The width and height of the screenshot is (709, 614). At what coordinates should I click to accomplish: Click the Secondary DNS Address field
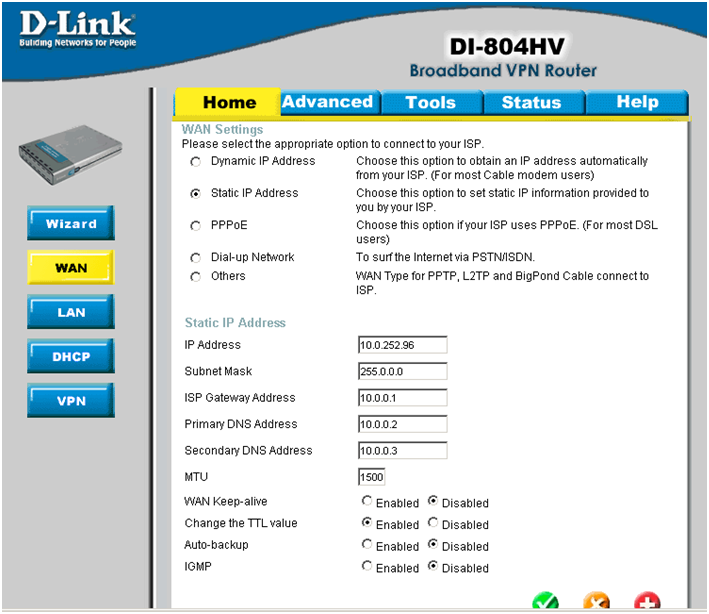tap(402, 450)
